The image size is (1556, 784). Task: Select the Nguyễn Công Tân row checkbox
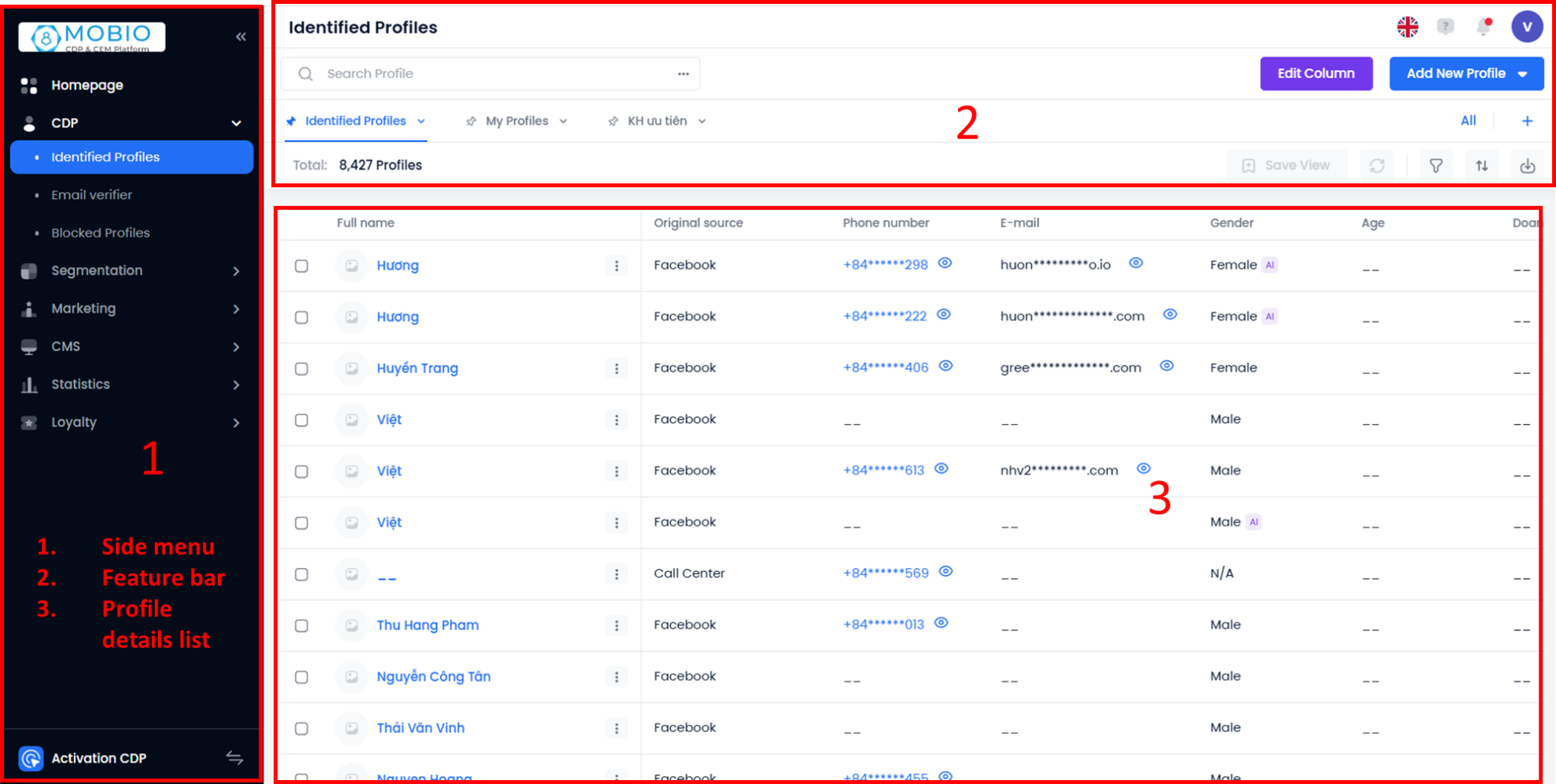(x=302, y=677)
